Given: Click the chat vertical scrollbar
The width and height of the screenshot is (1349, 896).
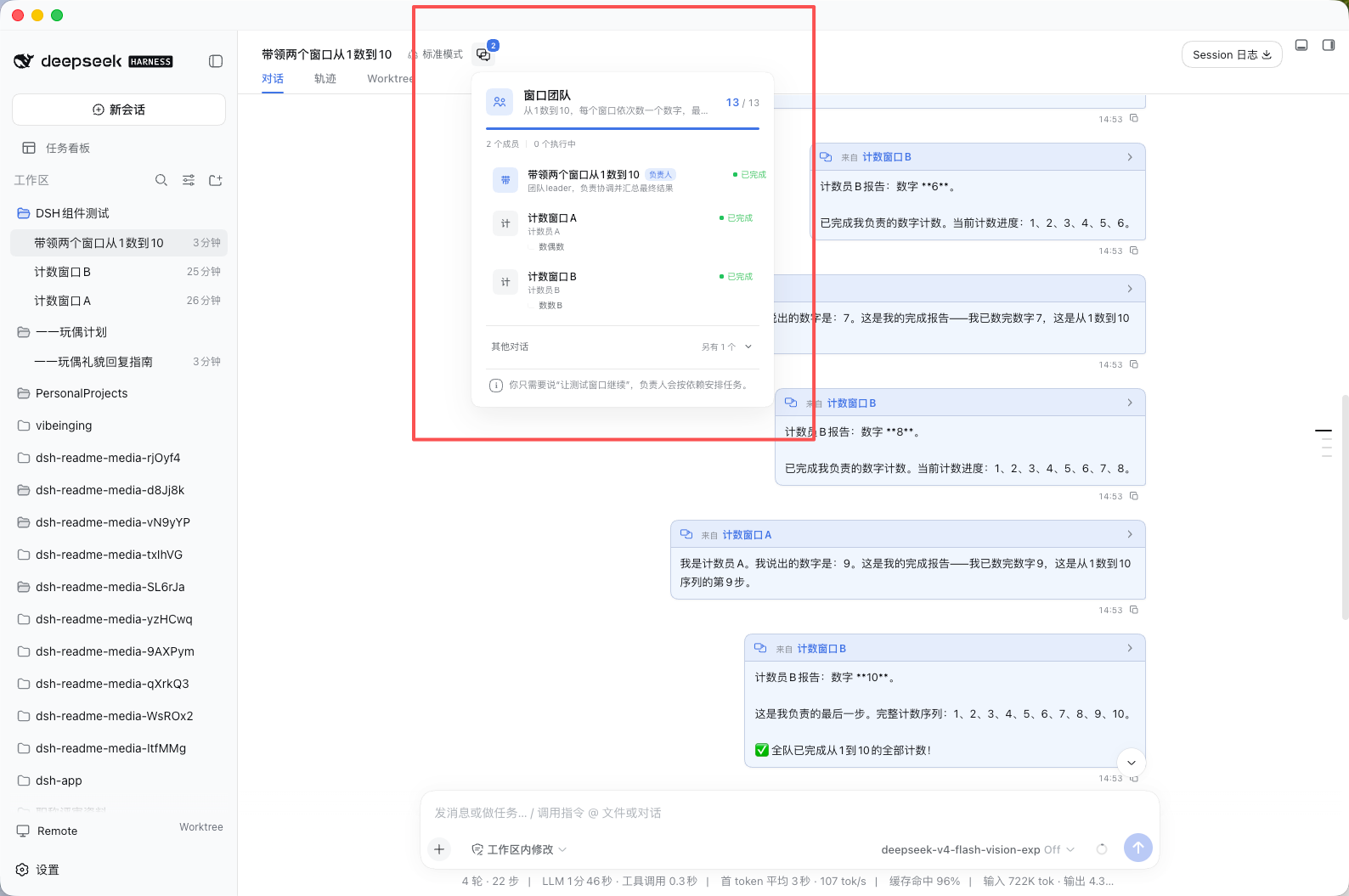Looking at the screenshot, I should click(x=1345, y=507).
